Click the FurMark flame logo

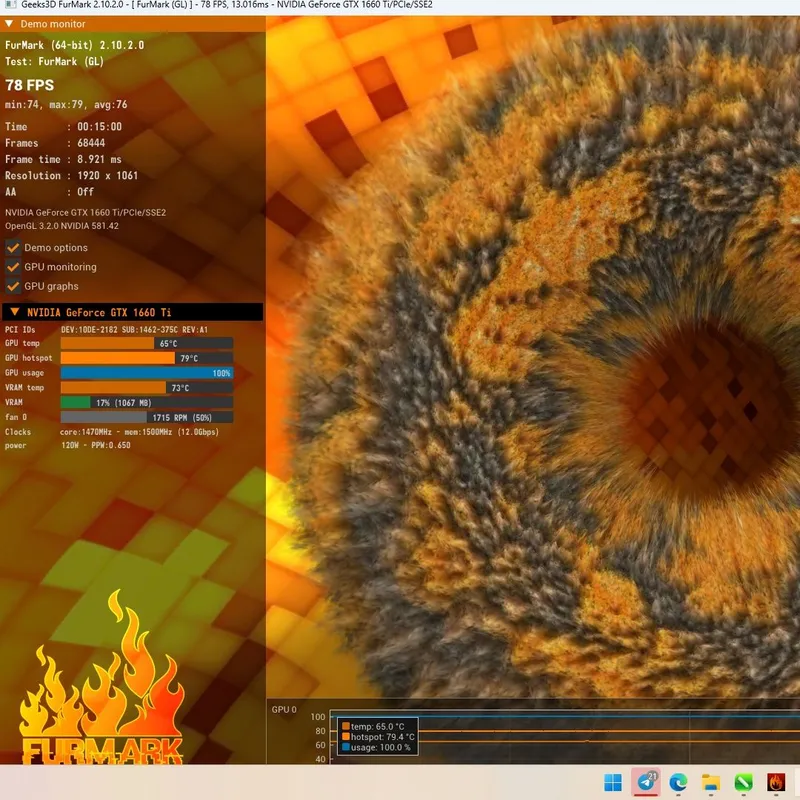[101, 679]
